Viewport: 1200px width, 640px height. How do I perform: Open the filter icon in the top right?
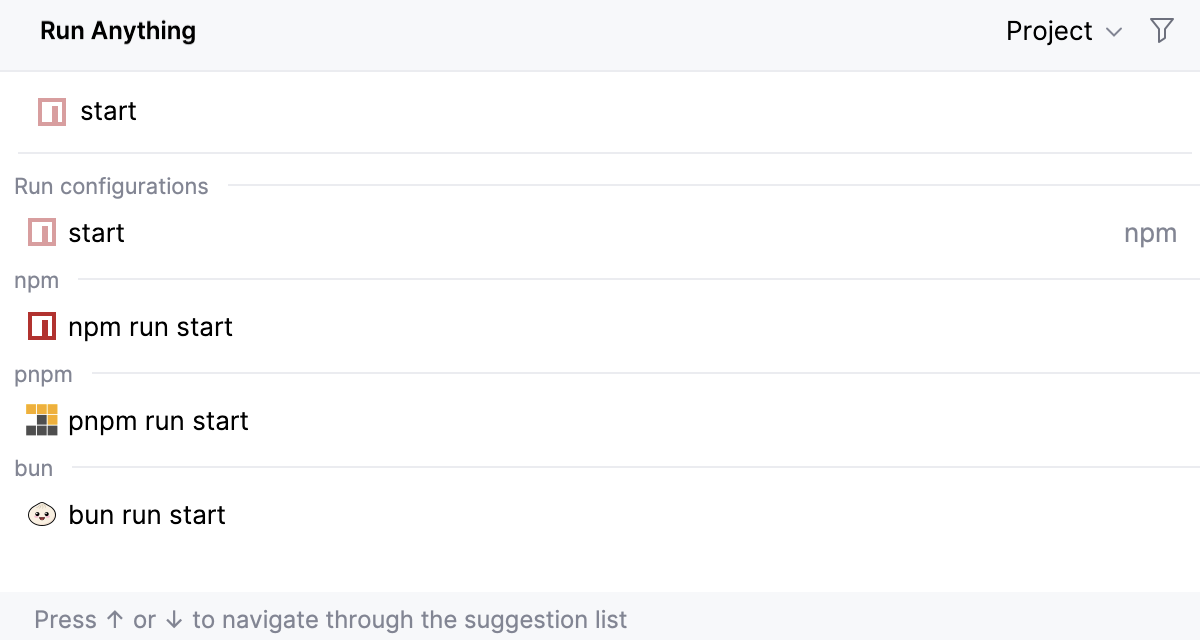coord(1161,31)
